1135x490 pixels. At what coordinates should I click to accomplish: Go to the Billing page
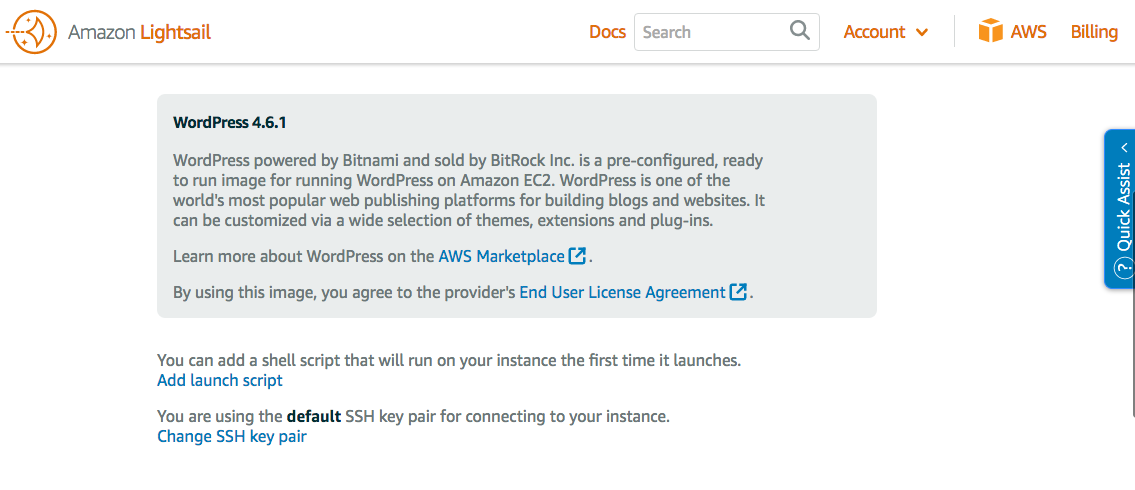pyautogui.click(x=1094, y=32)
